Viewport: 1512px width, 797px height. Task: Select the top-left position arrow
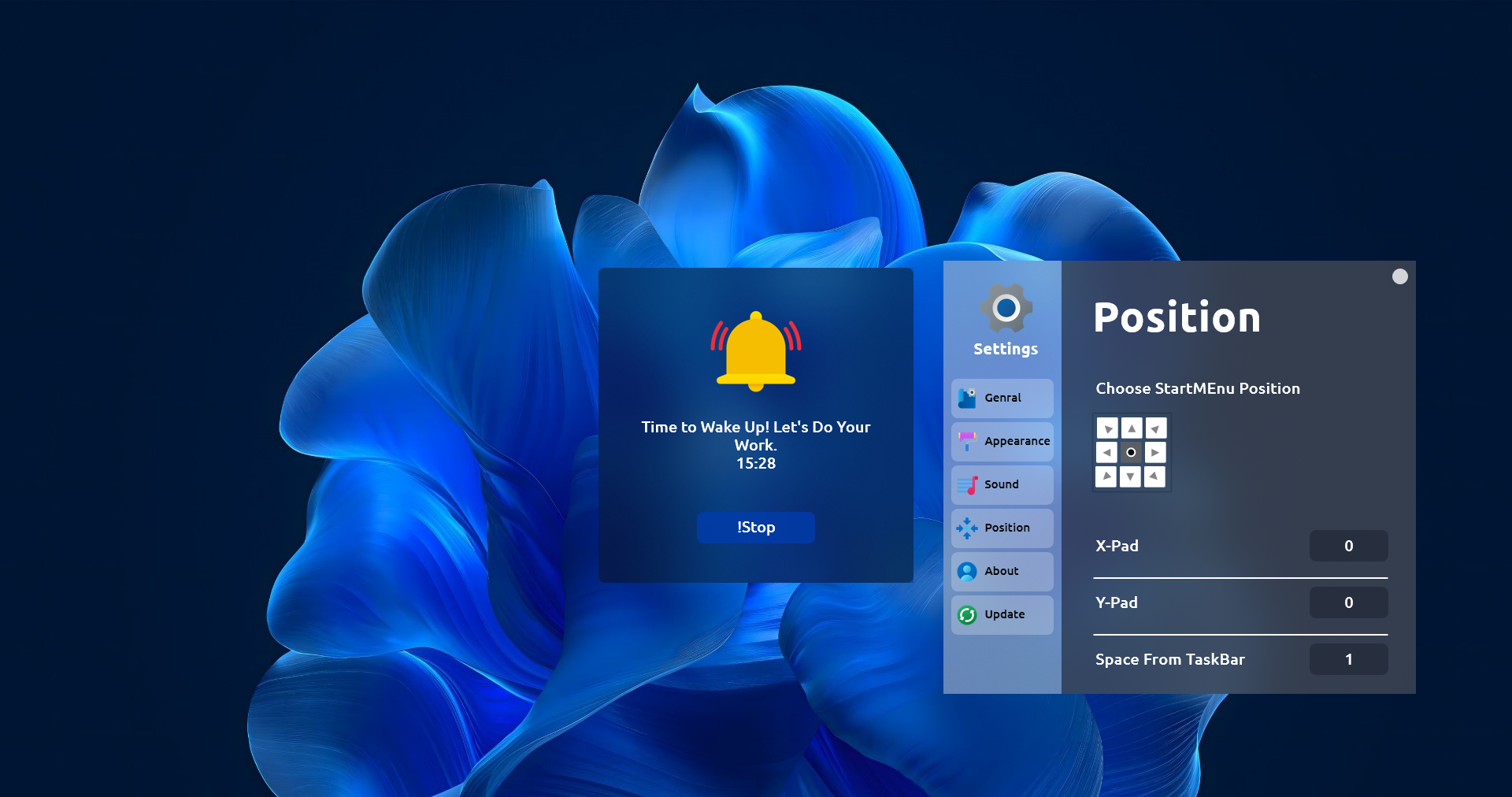(x=1106, y=428)
